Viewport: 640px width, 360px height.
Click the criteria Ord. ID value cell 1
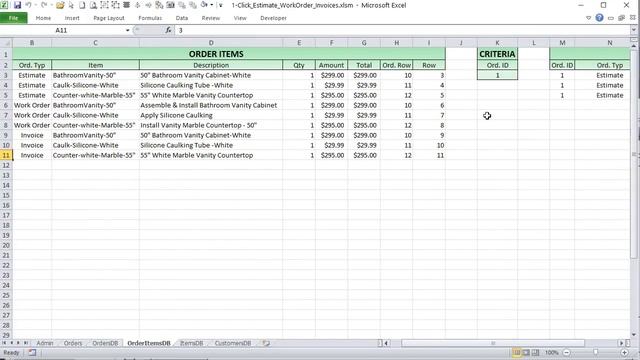click(497, 75)
